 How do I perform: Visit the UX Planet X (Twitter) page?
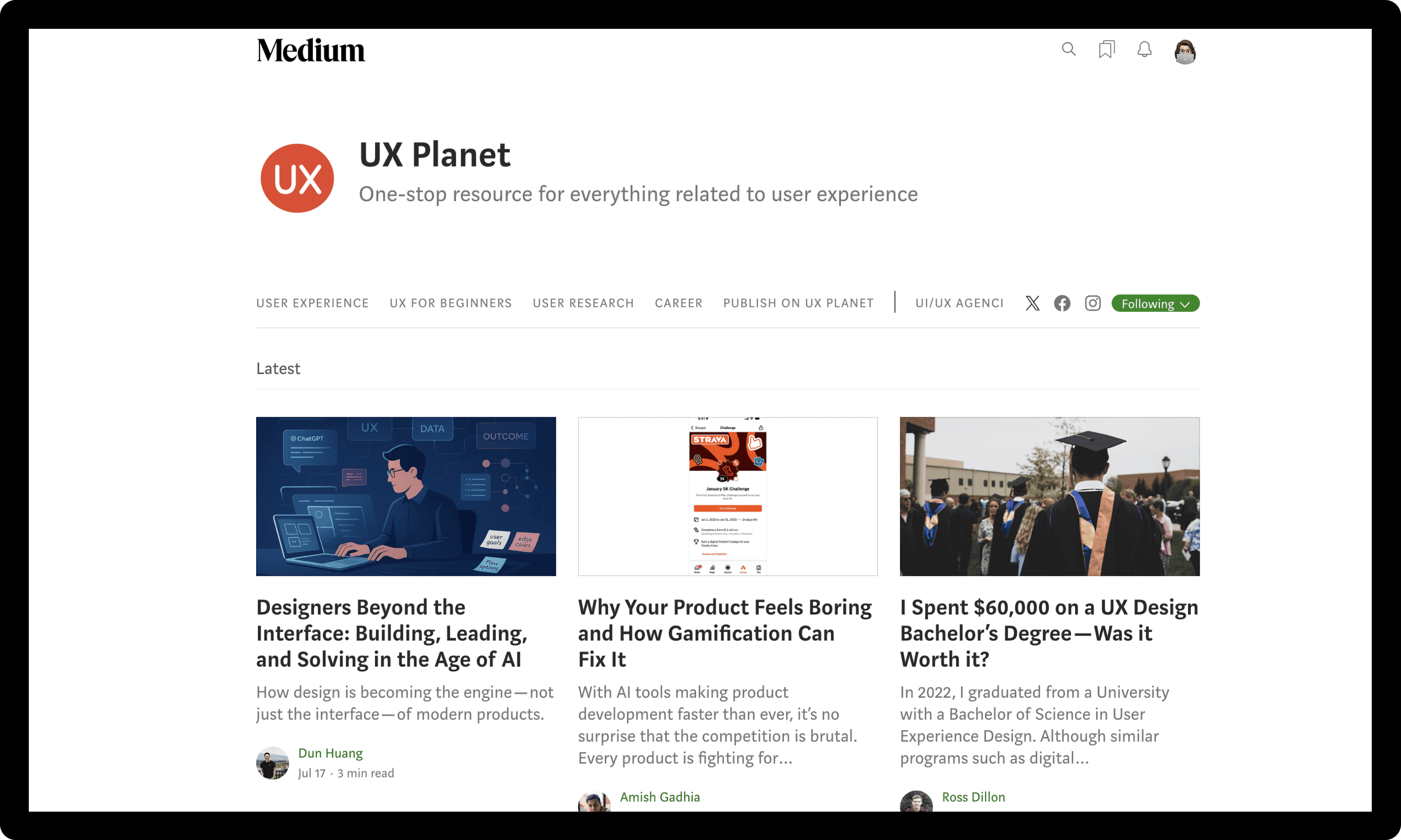(1032, 303)
